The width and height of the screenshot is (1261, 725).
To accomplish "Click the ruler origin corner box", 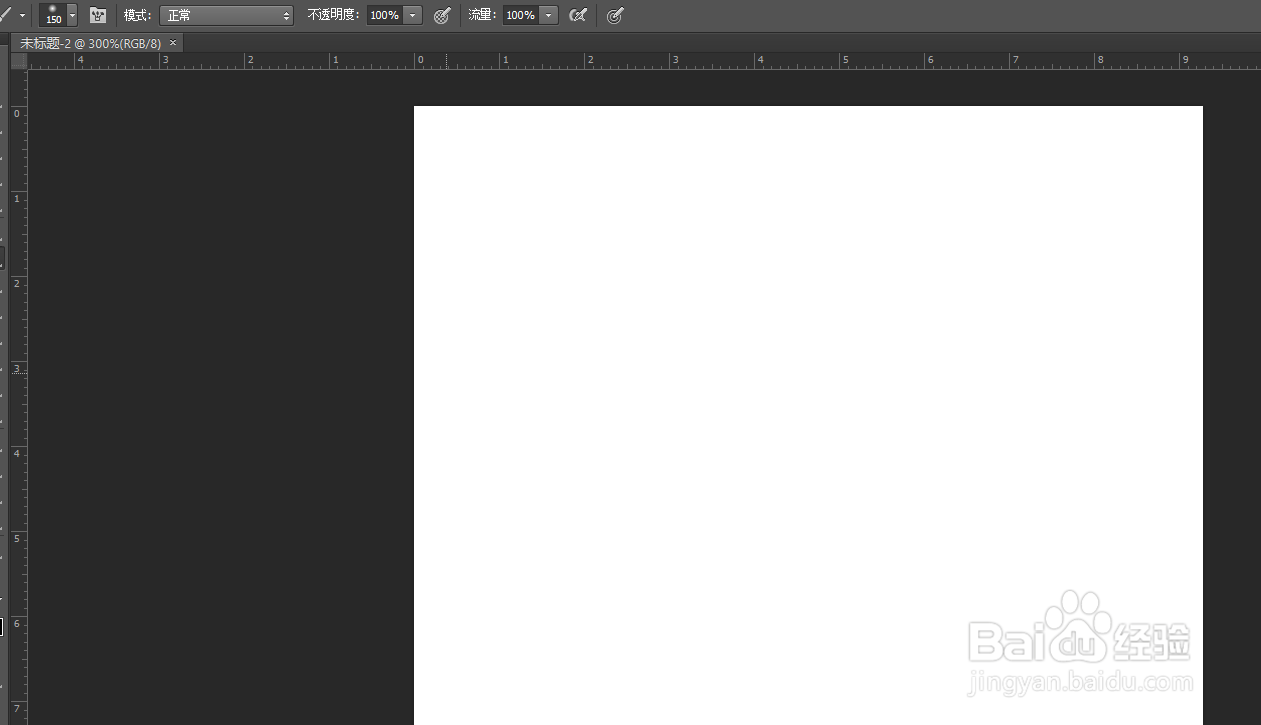I will [x=19, y=61].
